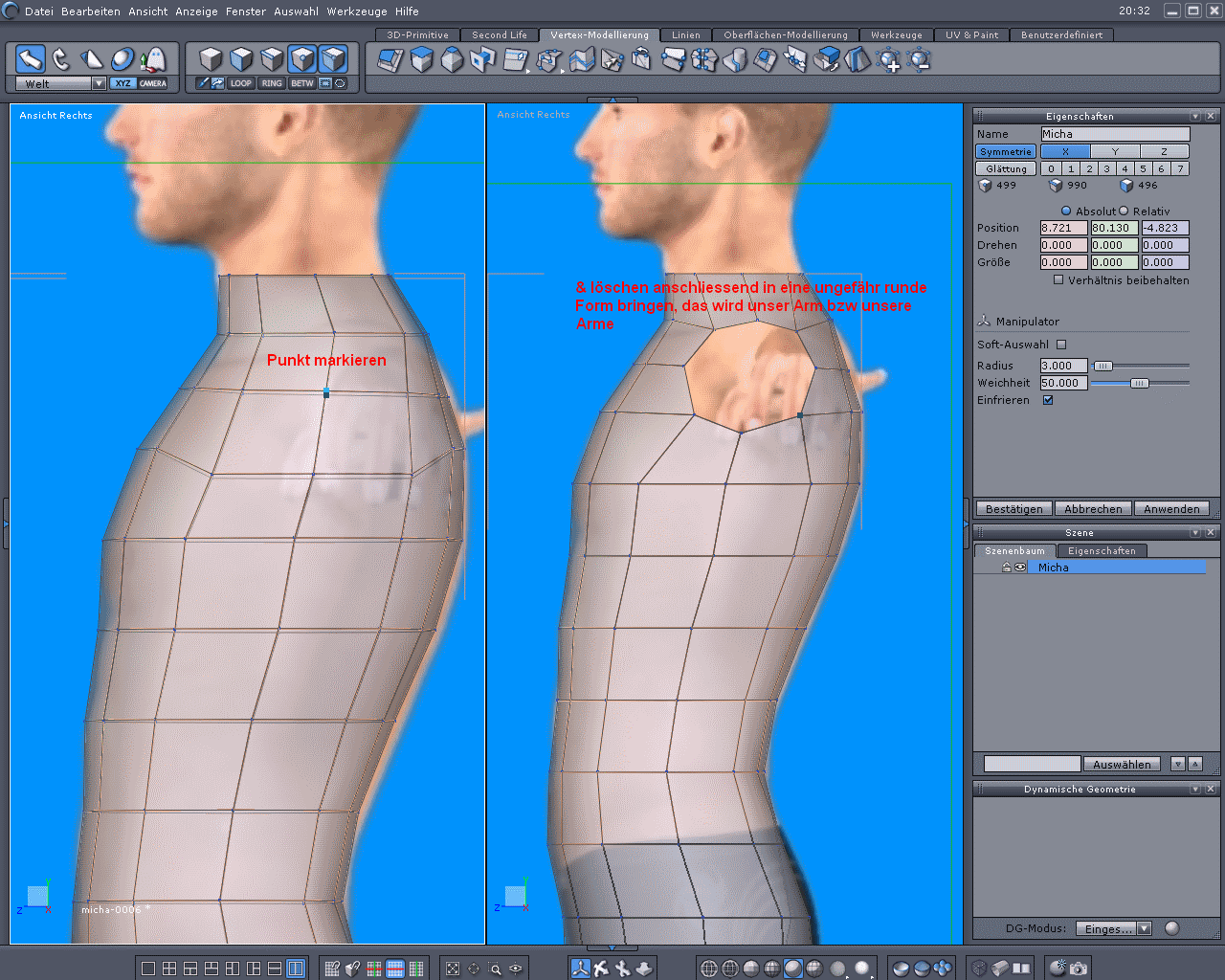Click the first Vertex-Modellierung tool icon

(390, 60)
